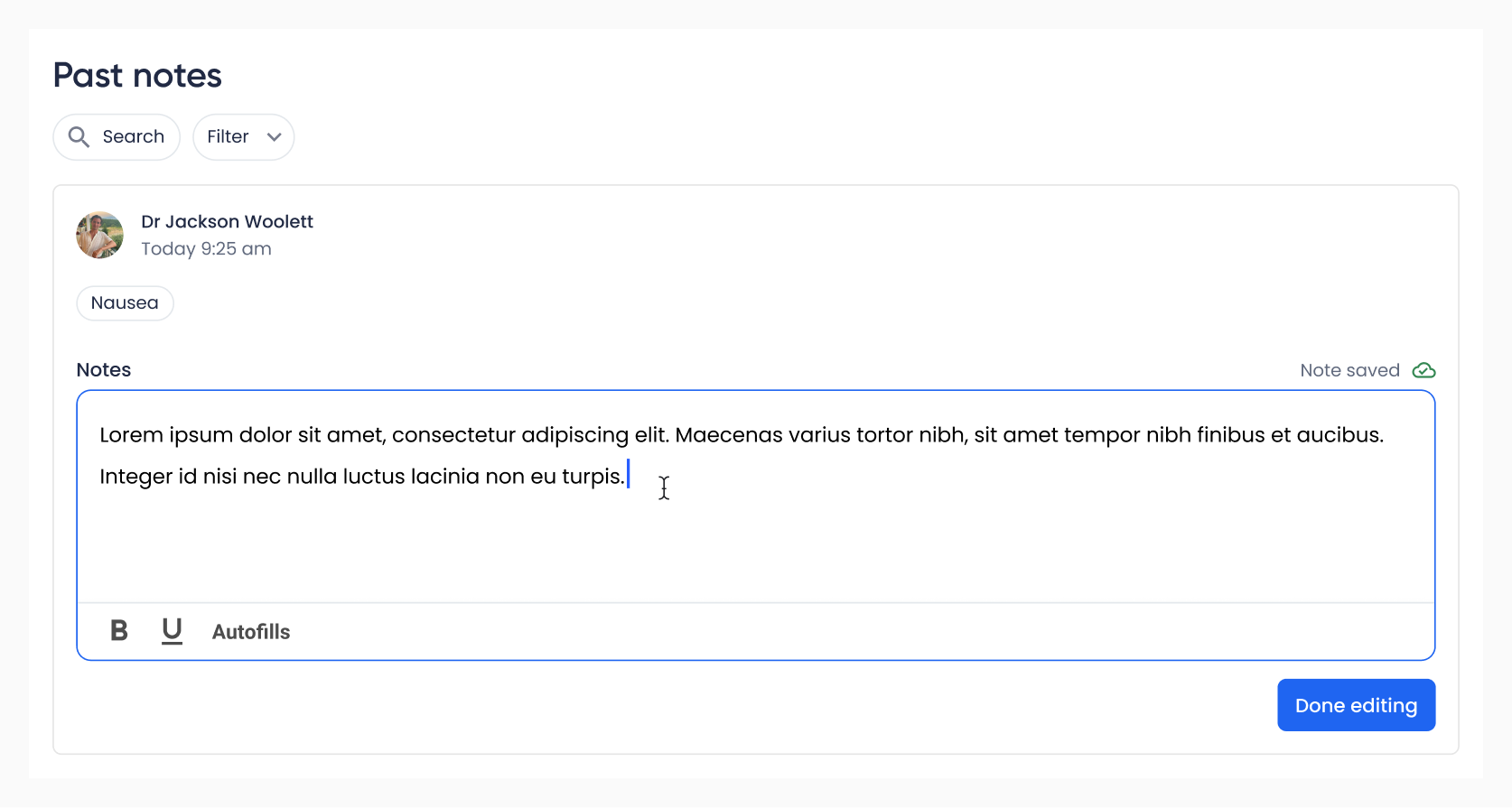Click Dr Jackson Woolett's avatar photo

[x=100, y=236]
